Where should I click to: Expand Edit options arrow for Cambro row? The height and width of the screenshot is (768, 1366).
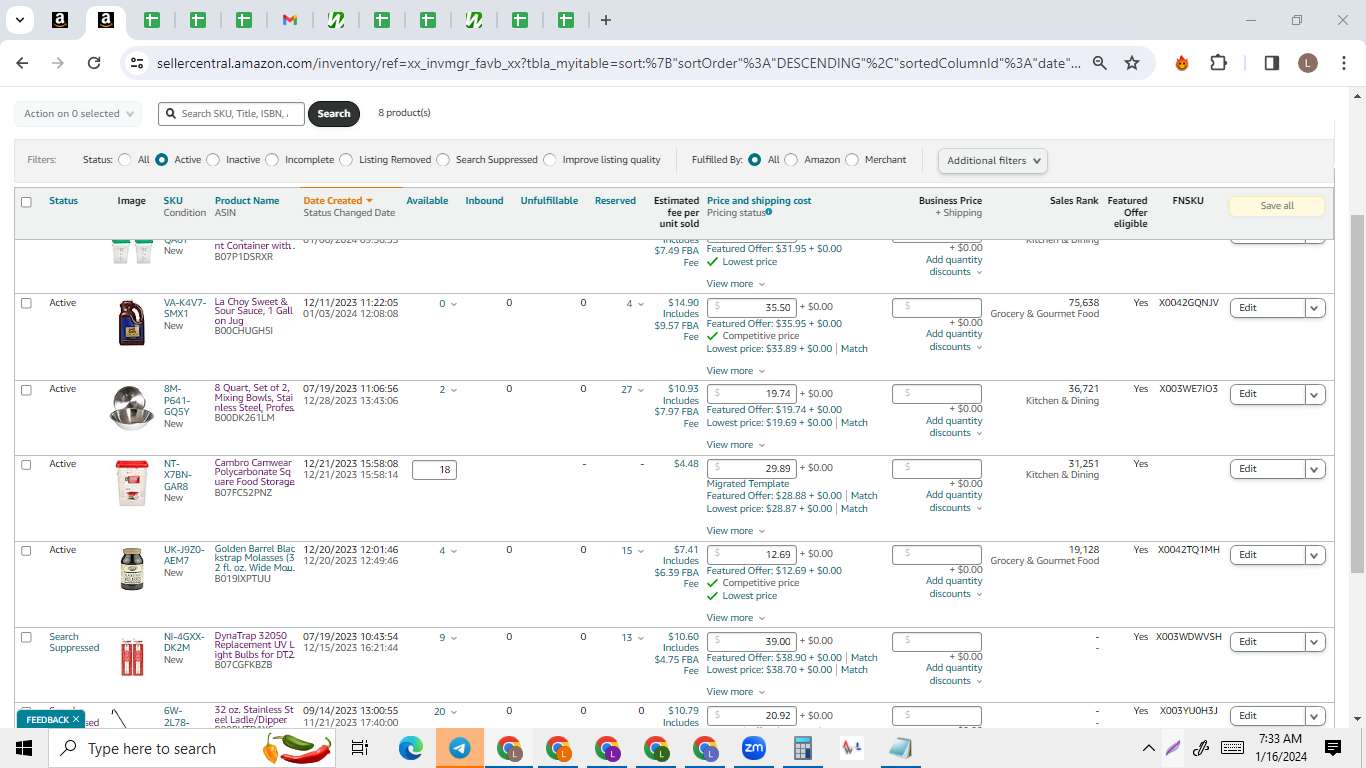pos(1316,469)
